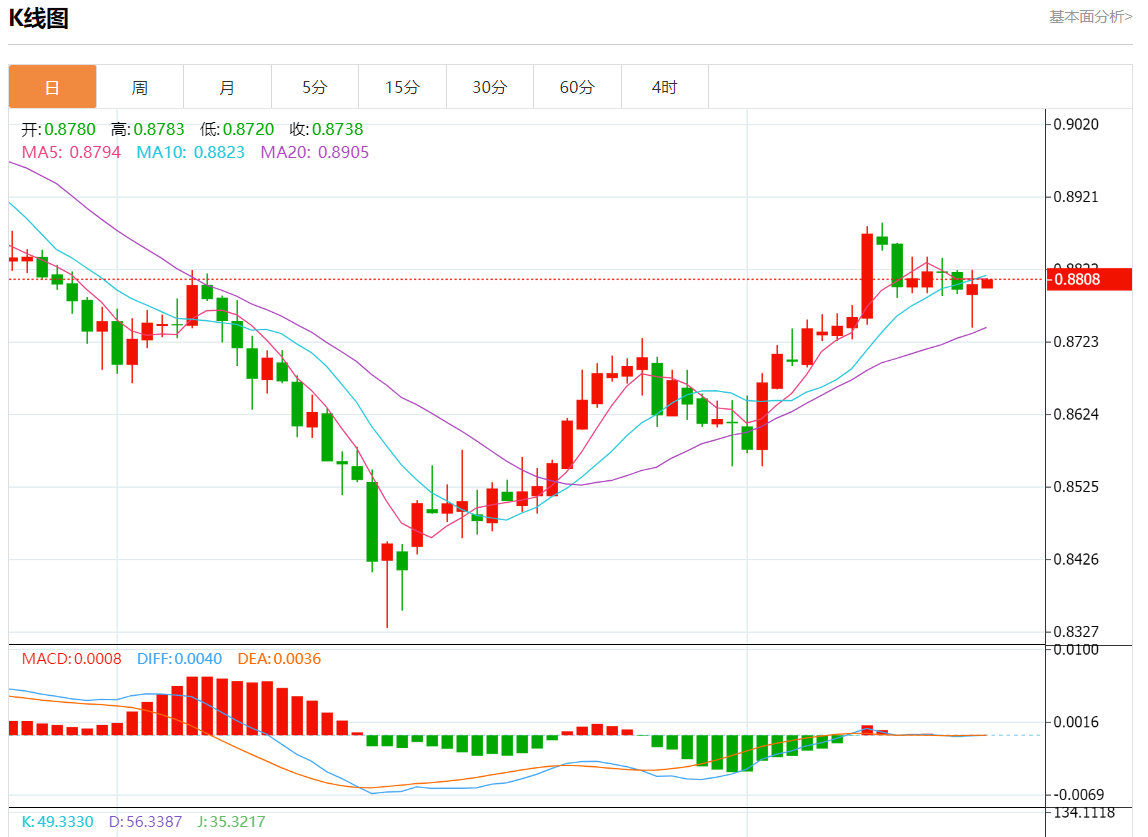The height and width of the screenshot is (837, 1148).
Task: Choose the 15分 interval tab
Action: click(402, 87)
